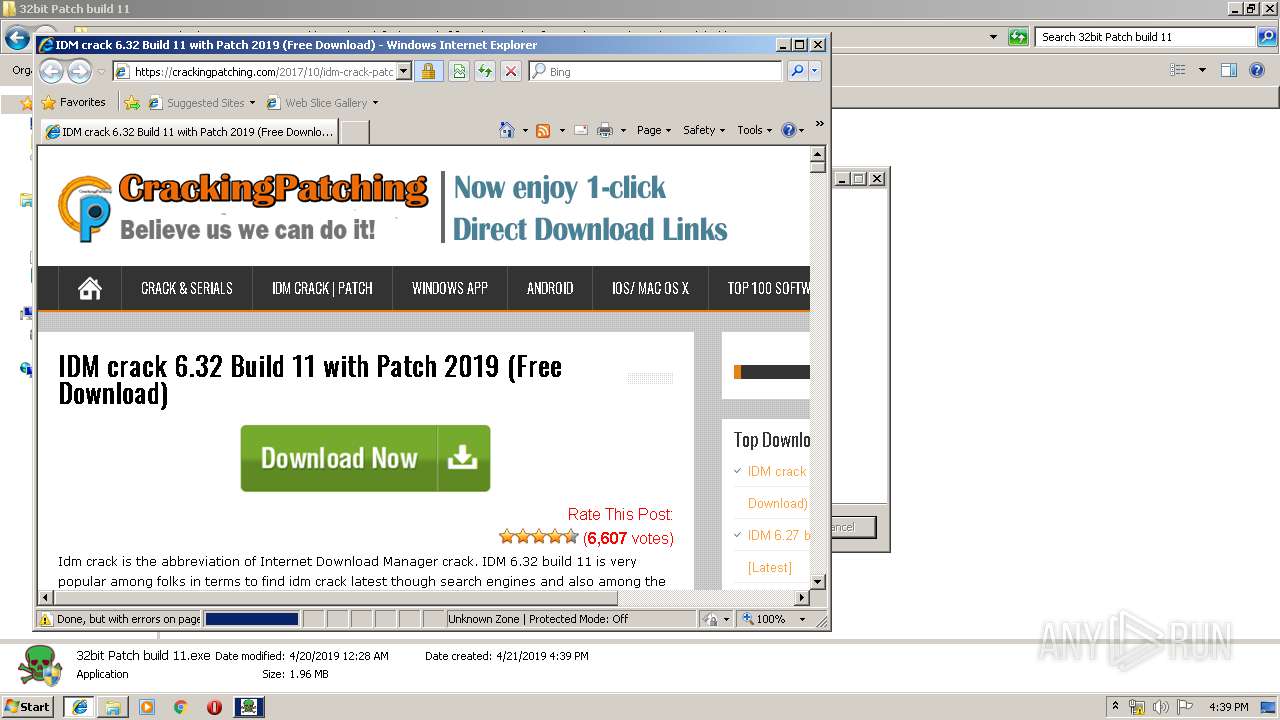1280x720 pixels.
Task: Click the Action Center flag tray icon
Action: [x=1184, y=707]
